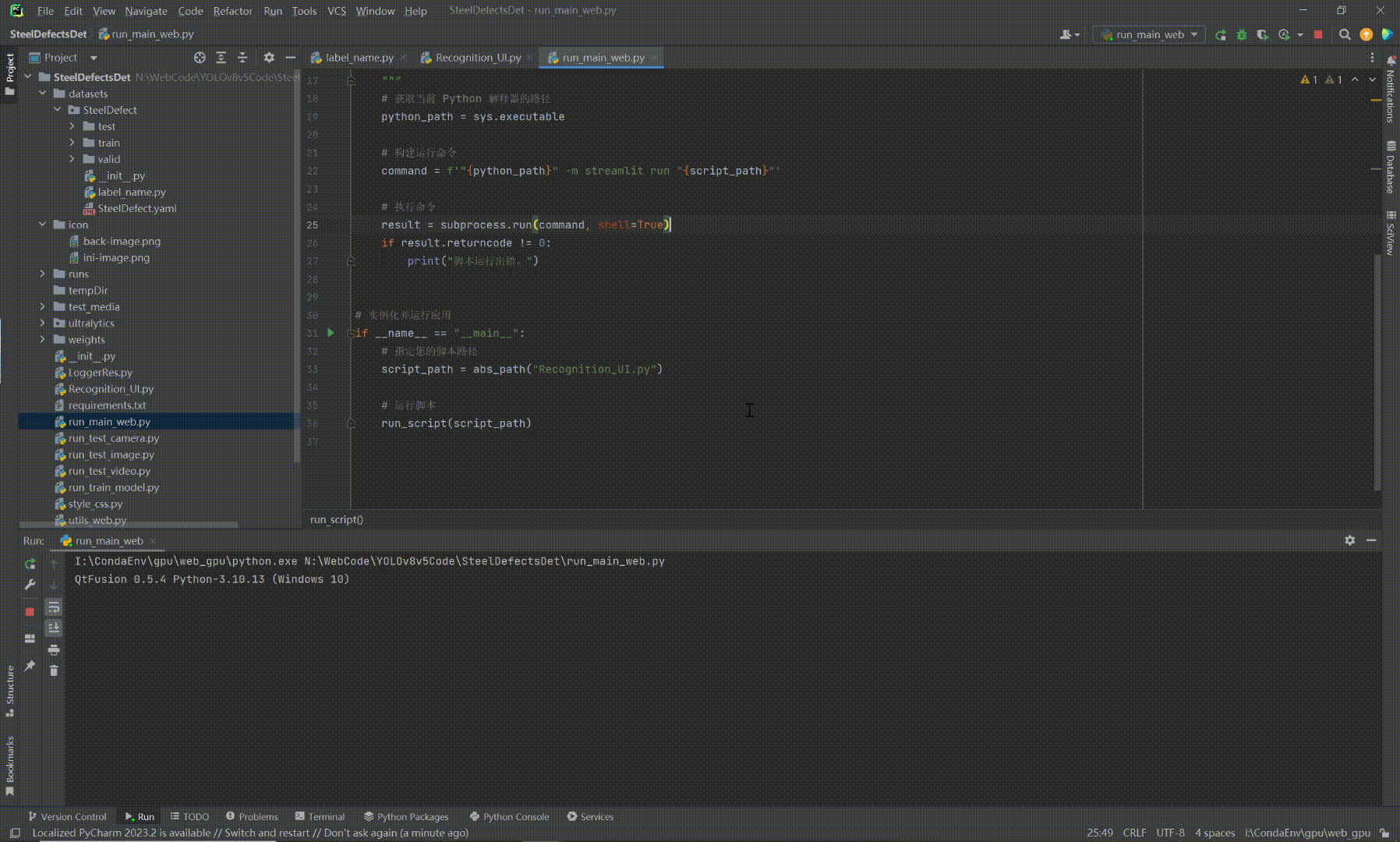Open Project panel gear options
1400x842 pixels.
pyautogui.click(x=269, y=58)
